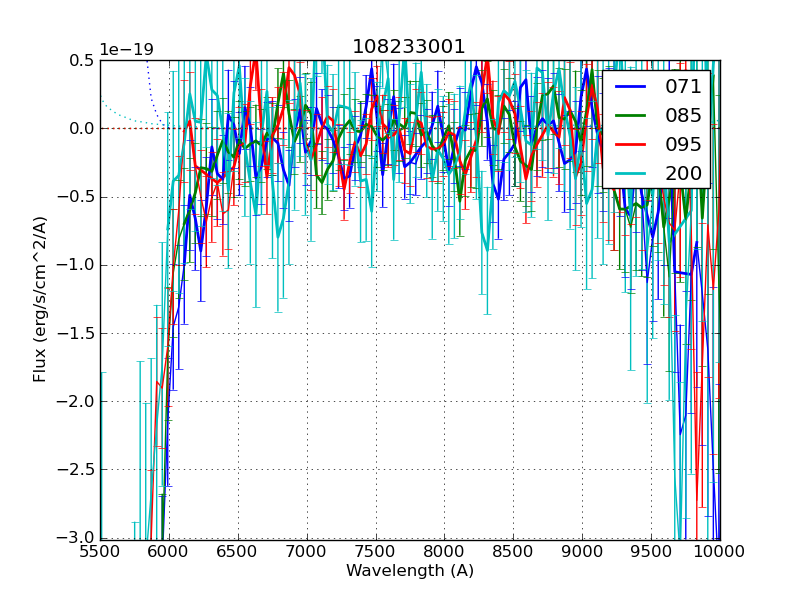The height and width of the screenshot is (600, 800).
Task: Click the 8500 tick on the x-axis
Action: pos(514,551)
